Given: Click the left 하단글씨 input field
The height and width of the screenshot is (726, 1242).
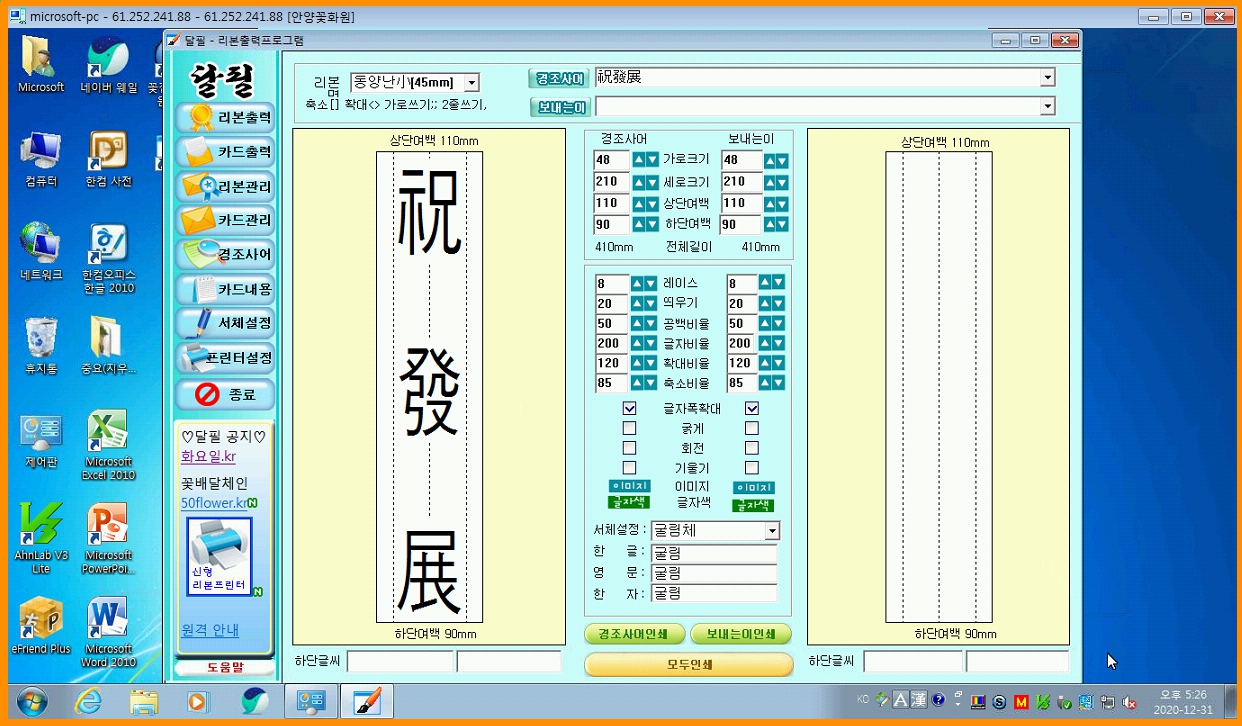Looking at the screenshot, I should pyautogui.click(x=400, y=661).
